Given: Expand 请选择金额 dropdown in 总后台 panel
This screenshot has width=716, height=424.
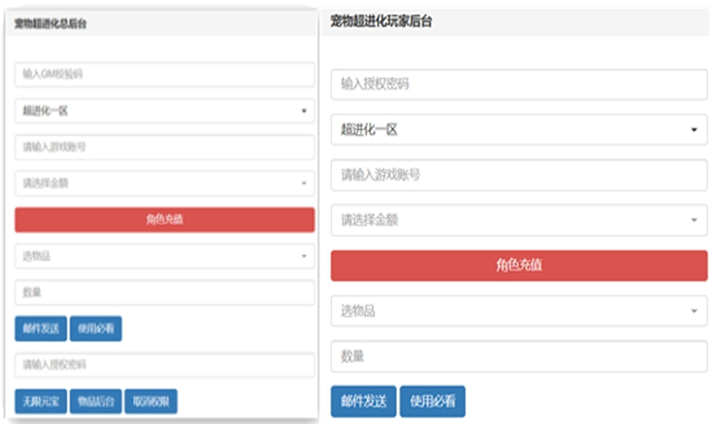Looking at the screenshot, I should click(x=164, y=183).
